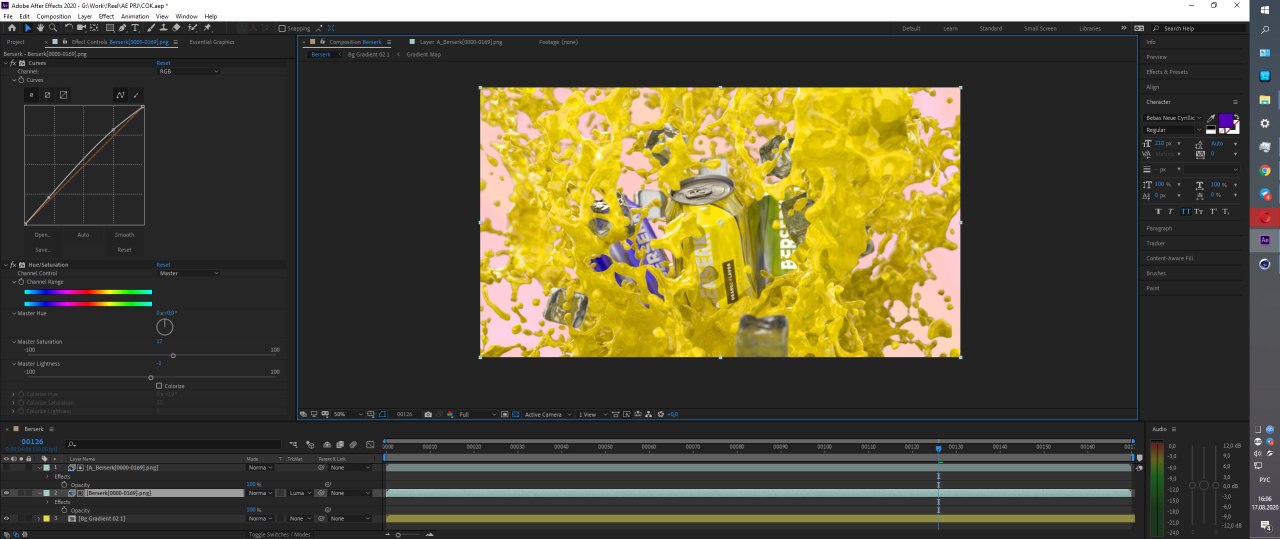Click the Smooth button under curves
The width and height of the screenshot is (1280, 539).
click(124, 235)
